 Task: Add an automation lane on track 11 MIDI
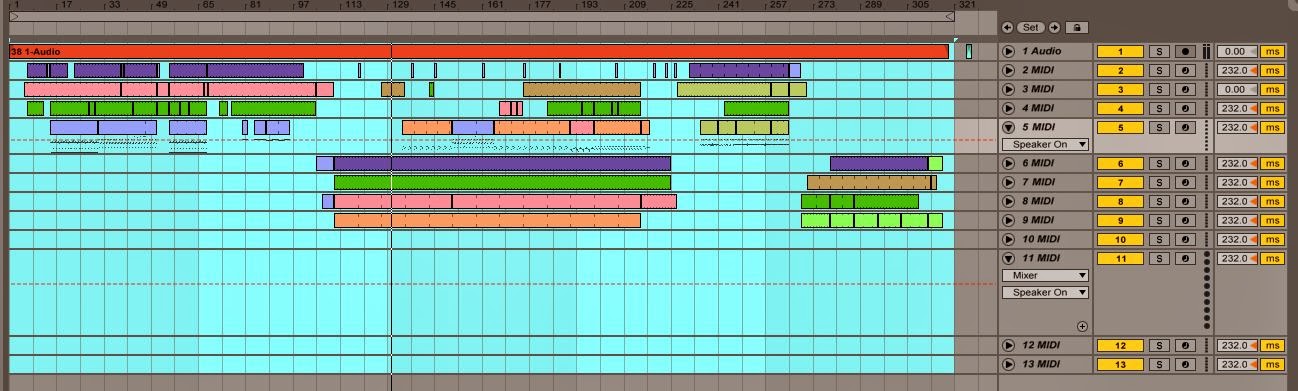[1082, 326]
